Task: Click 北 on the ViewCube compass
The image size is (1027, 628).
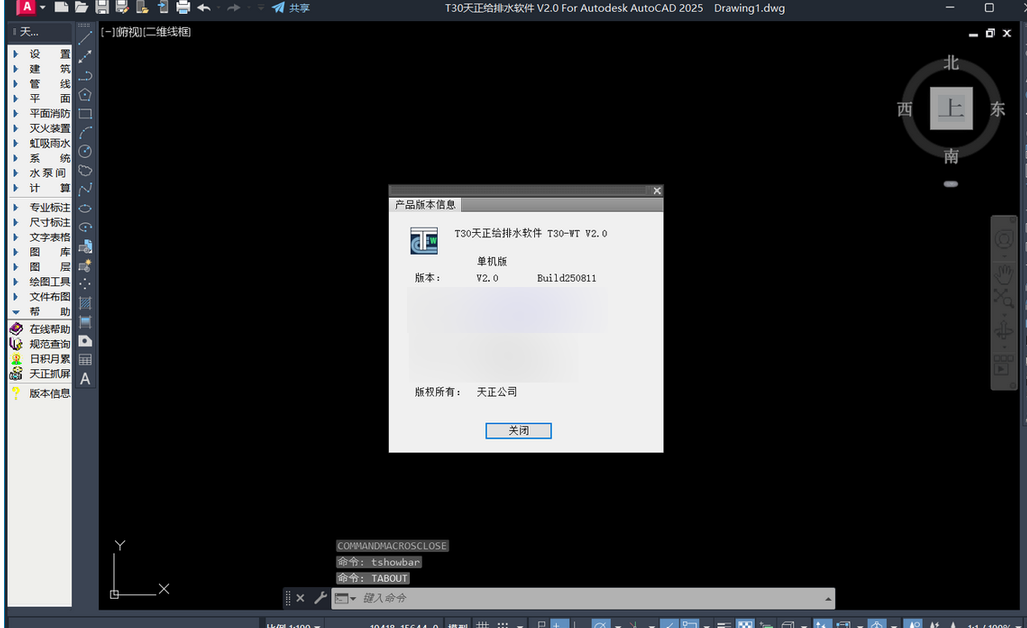Action: pyautogui.click(x=951, y=64)
